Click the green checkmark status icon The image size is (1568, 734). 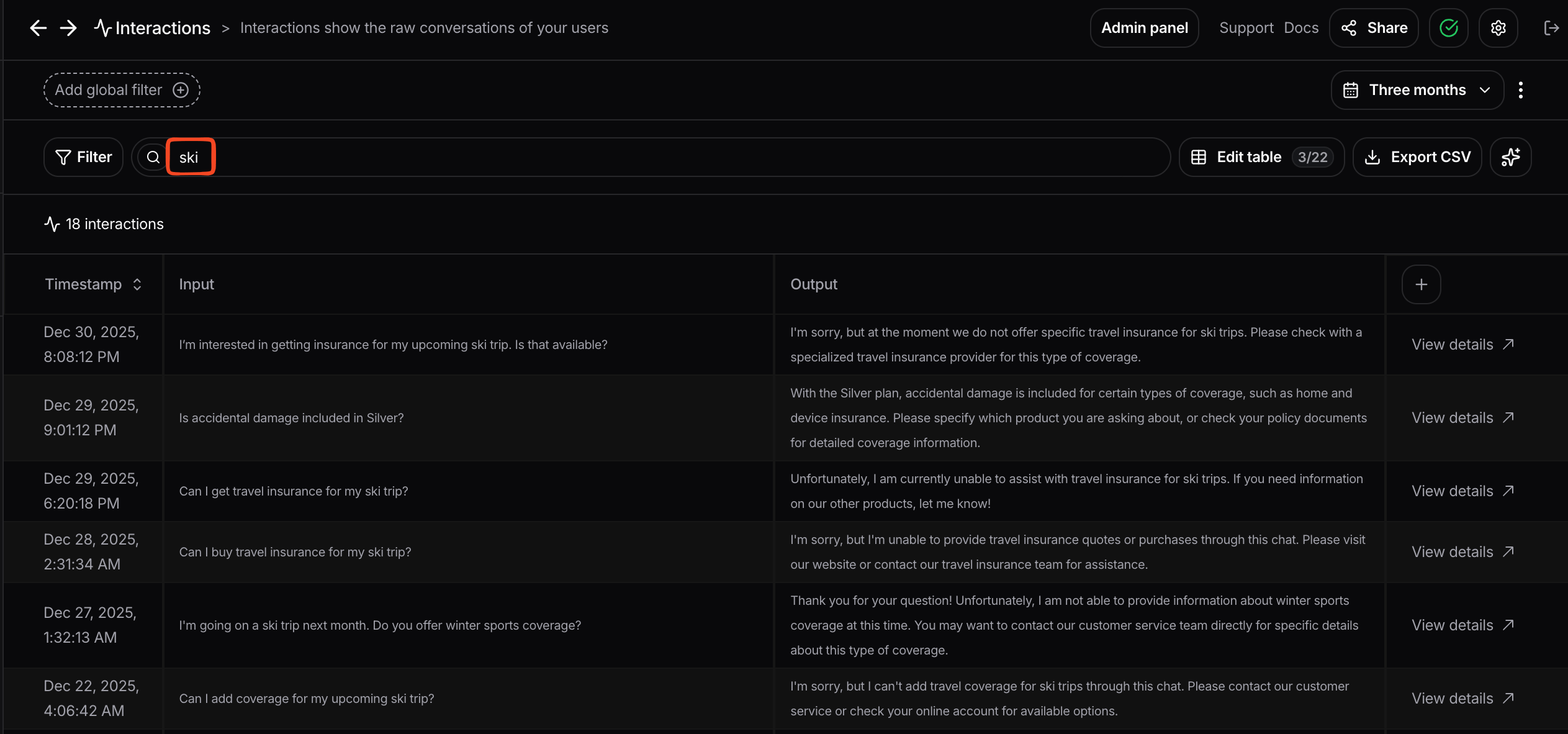point(1448,28)
